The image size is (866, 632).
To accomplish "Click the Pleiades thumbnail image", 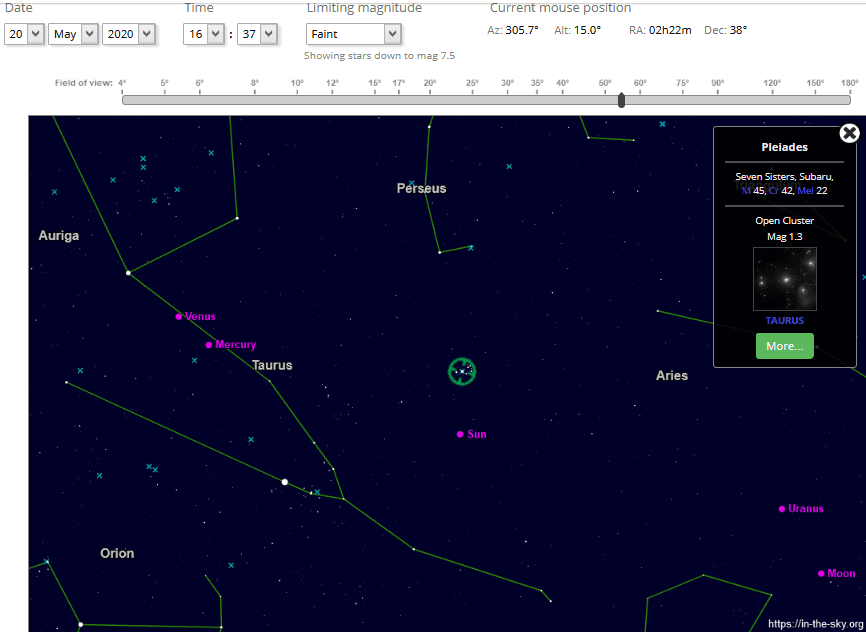I will [785, 279].
